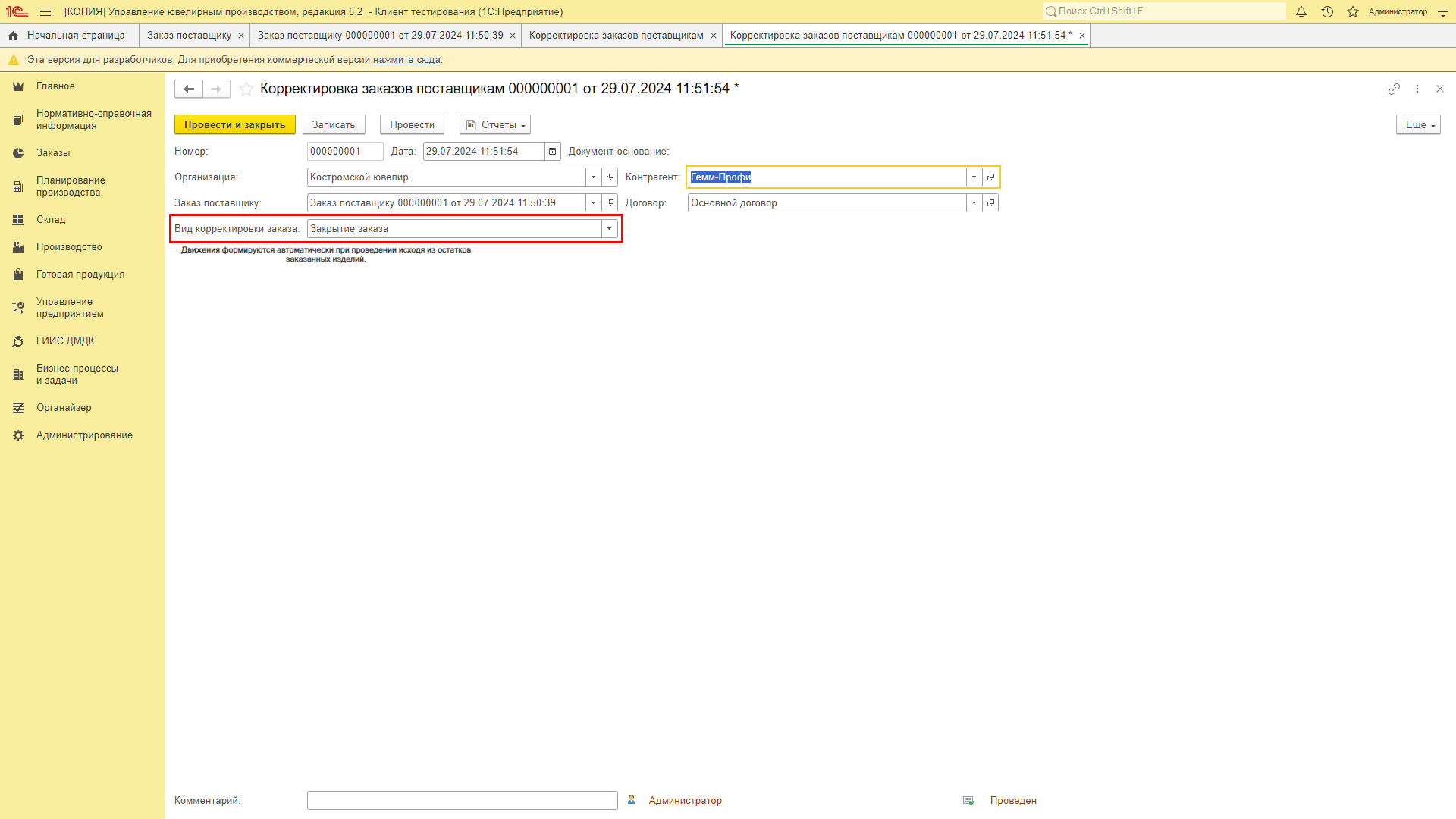Open favorites star in title bar
The width and height of the screenshot is (1456, 819).
[x=1353, y=12]
